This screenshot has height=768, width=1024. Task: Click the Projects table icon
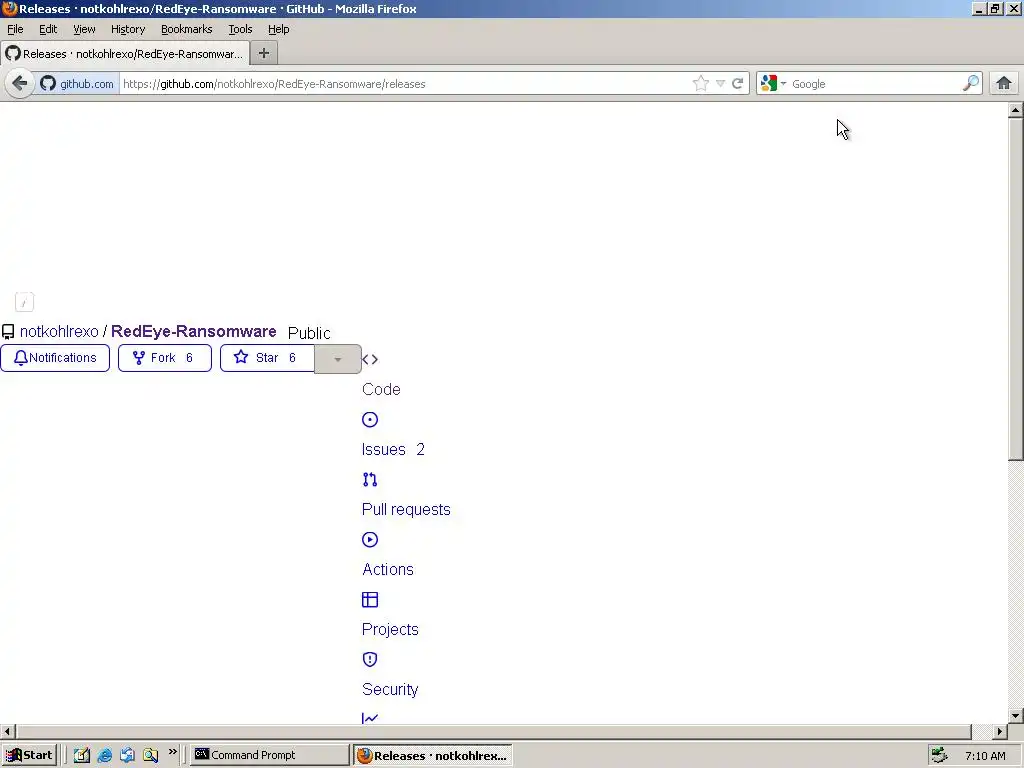[370, 600]
